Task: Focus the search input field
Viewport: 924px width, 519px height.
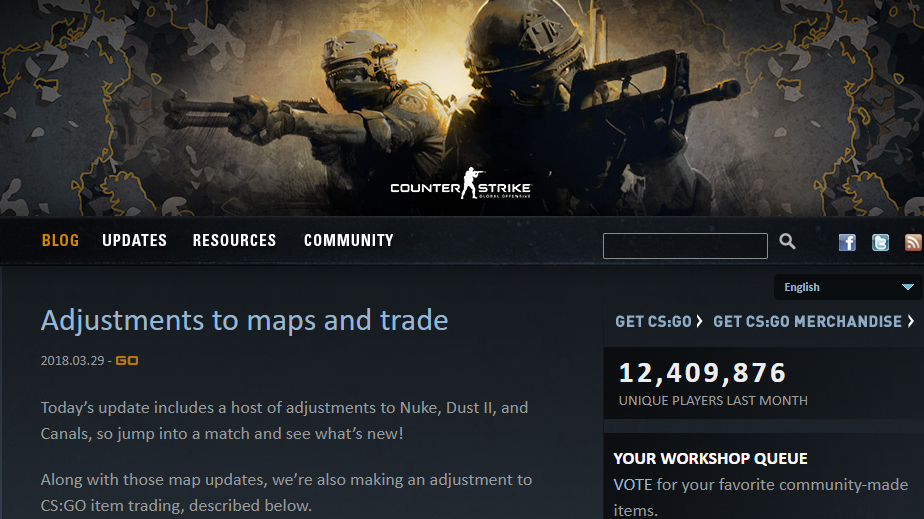Action: [x=685, y=246]
